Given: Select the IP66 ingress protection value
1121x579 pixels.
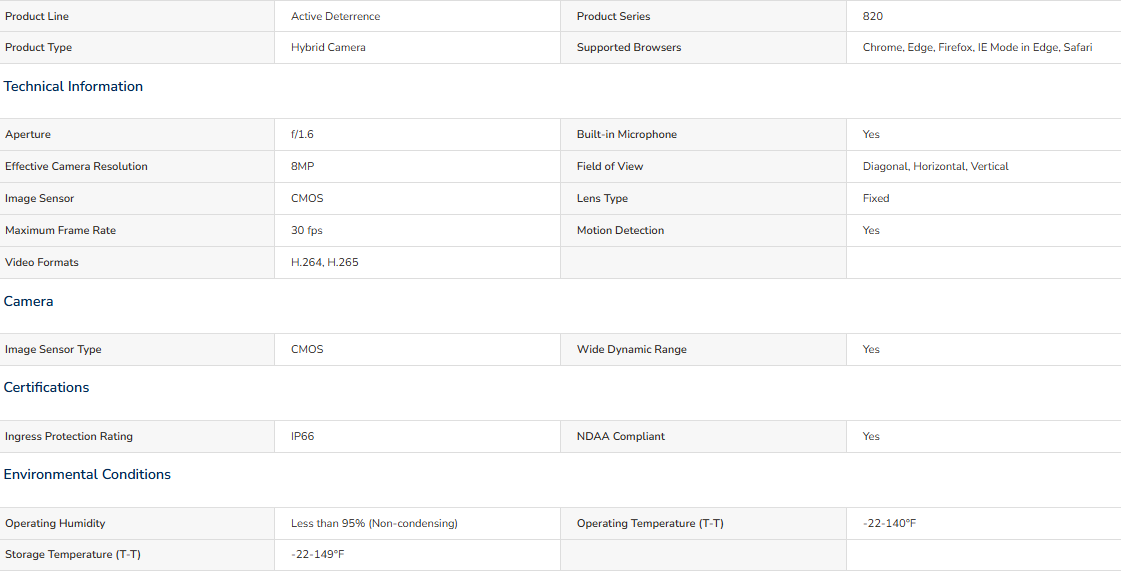Looking at the screenshot, I should (x=302, y=437).
